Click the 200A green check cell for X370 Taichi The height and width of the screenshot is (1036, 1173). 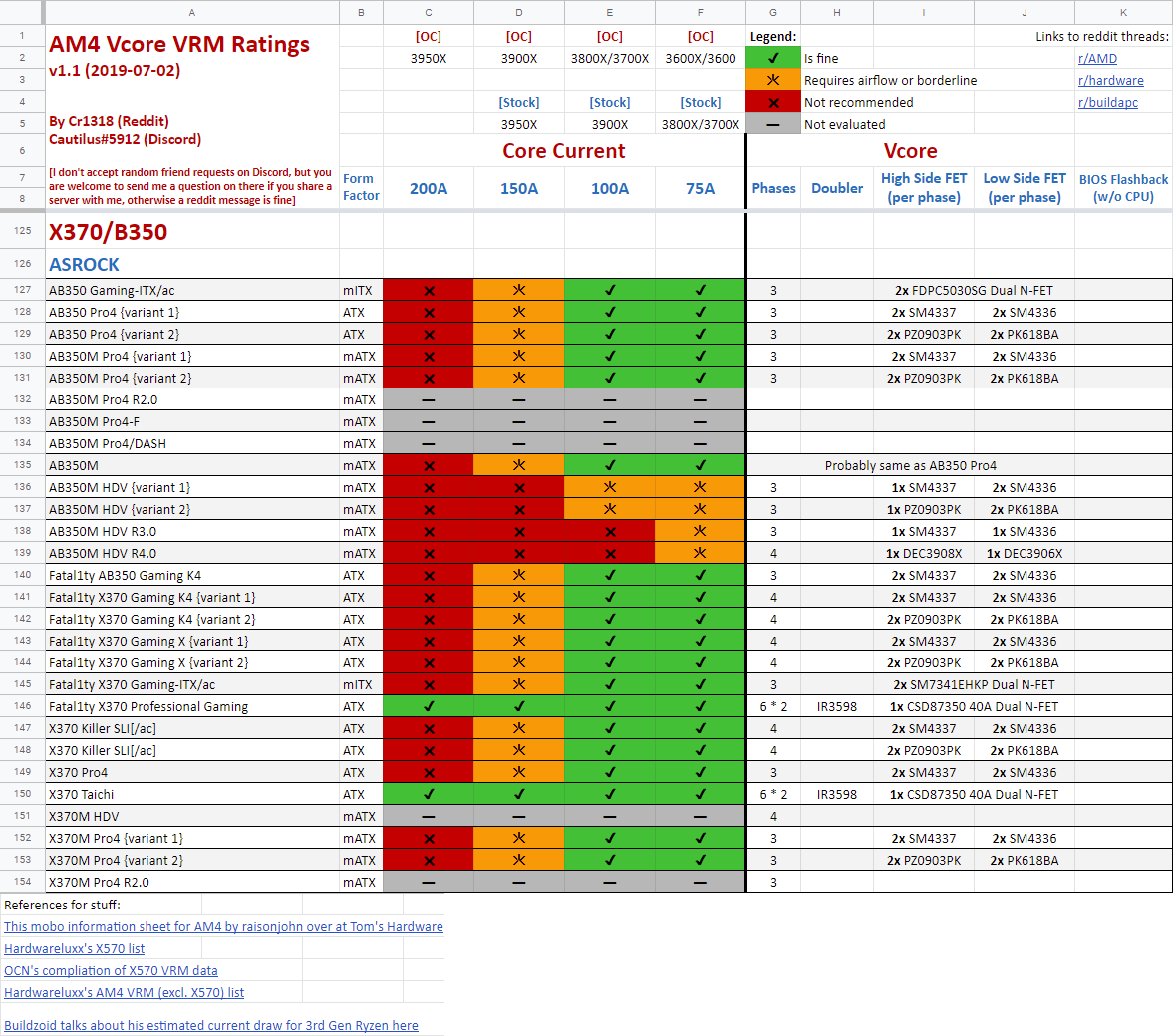point(428,794)
